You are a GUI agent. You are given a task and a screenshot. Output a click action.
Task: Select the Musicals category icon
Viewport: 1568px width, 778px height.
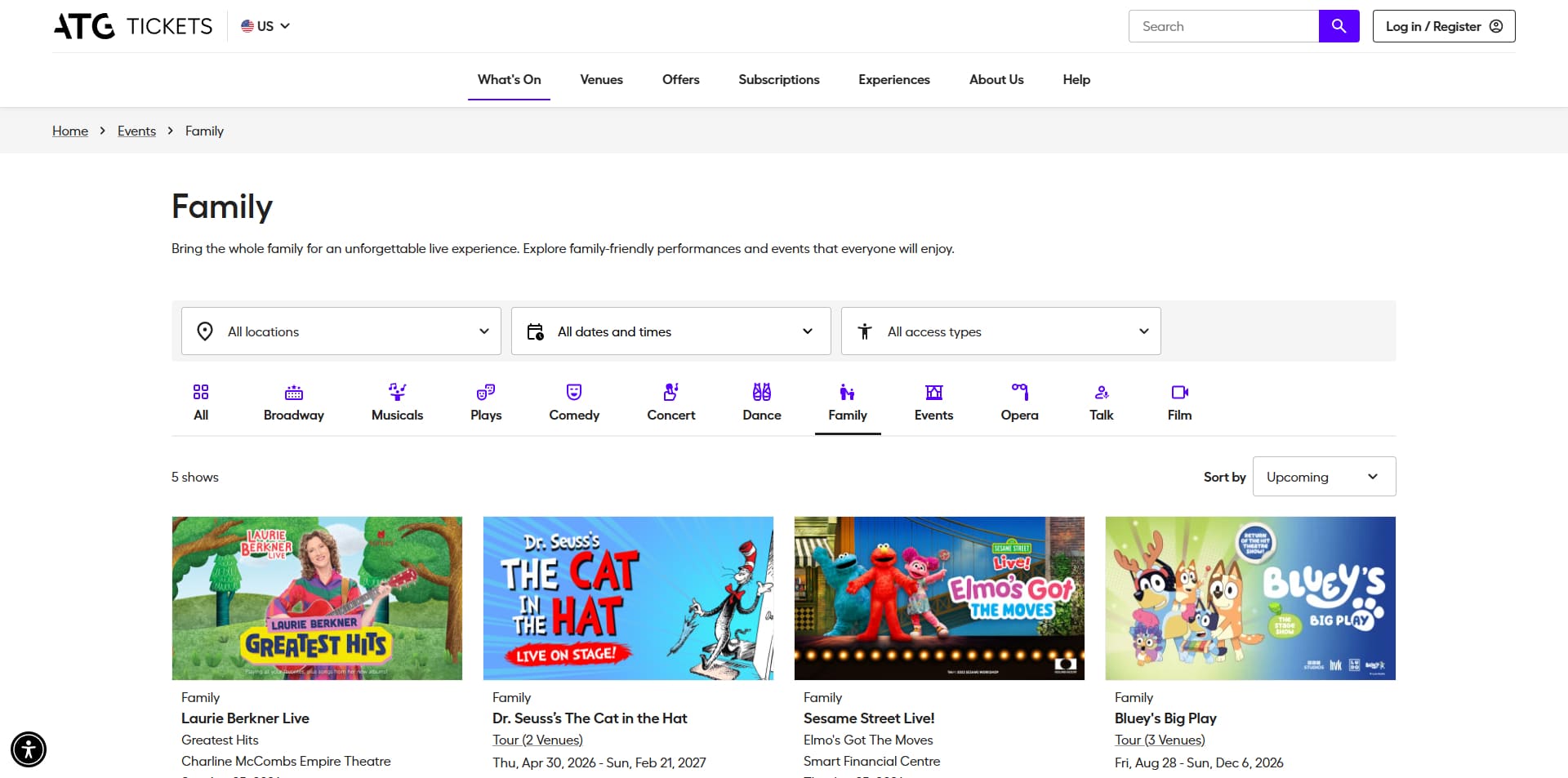tap(397, 392)
